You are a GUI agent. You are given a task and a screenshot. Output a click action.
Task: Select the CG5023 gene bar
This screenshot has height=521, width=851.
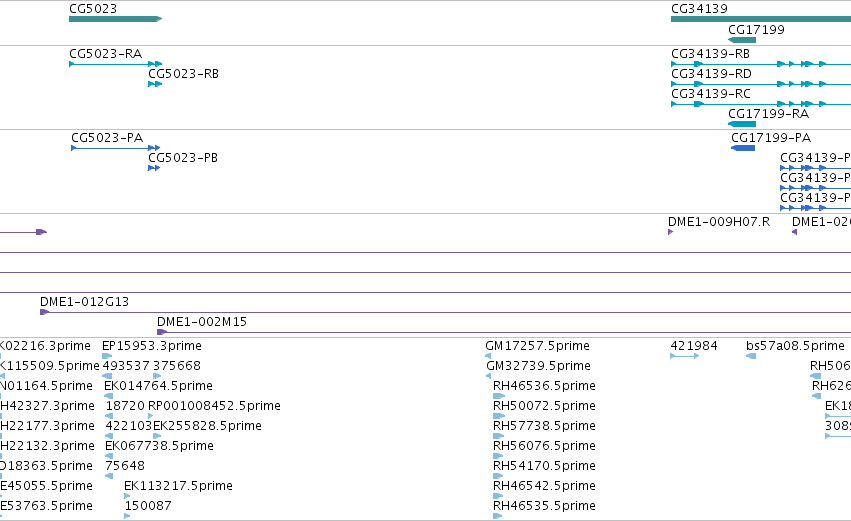tap(116, 19)
